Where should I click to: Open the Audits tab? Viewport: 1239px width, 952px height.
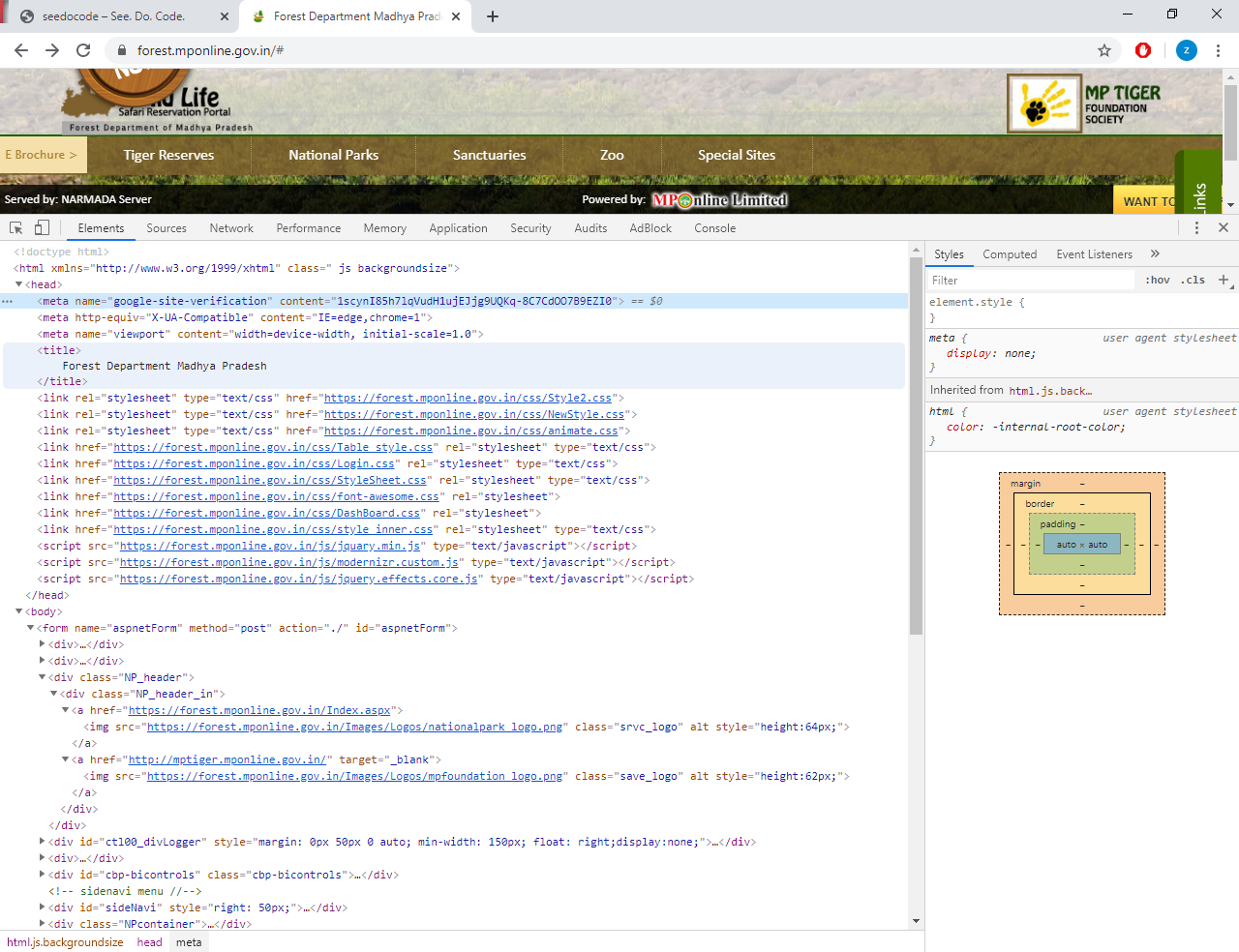pos(590,228)
